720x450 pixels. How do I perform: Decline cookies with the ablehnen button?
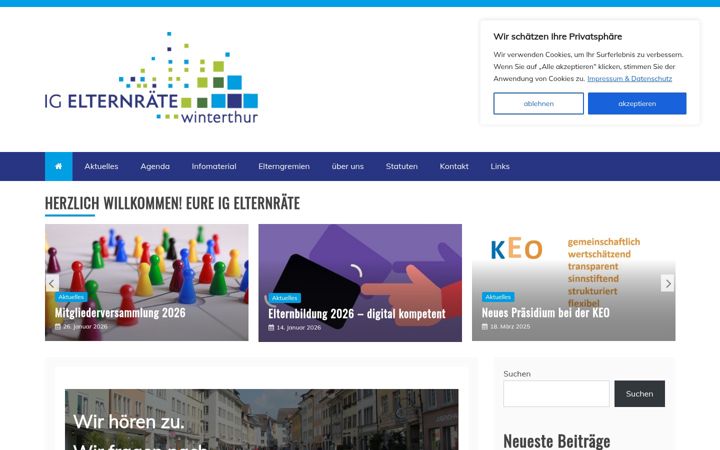[x=539, y=103]
